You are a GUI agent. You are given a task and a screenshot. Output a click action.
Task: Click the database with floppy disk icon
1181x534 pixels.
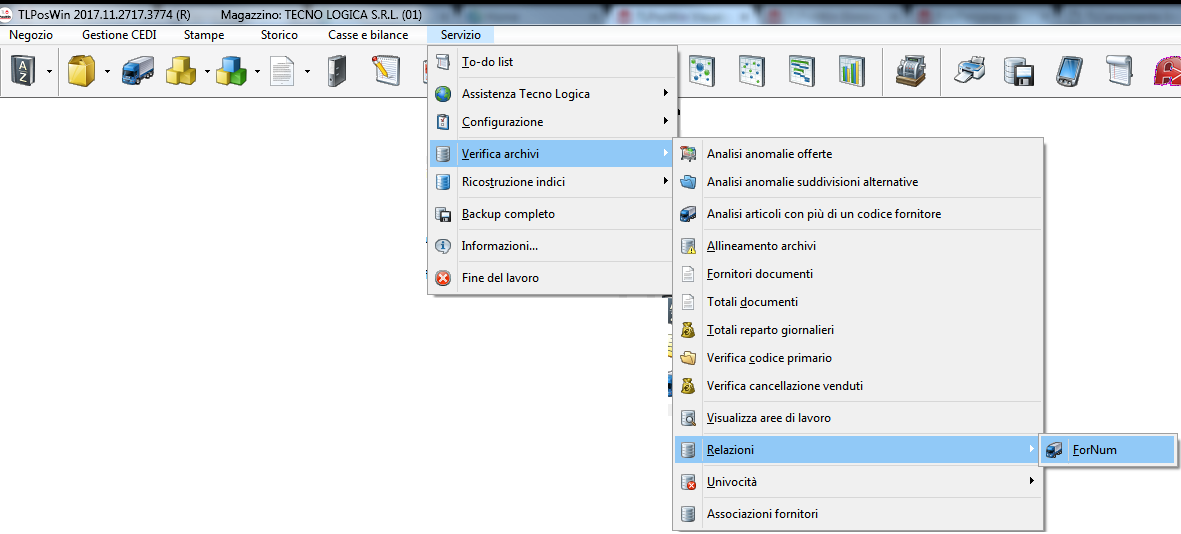click(x=1018, y=71)
